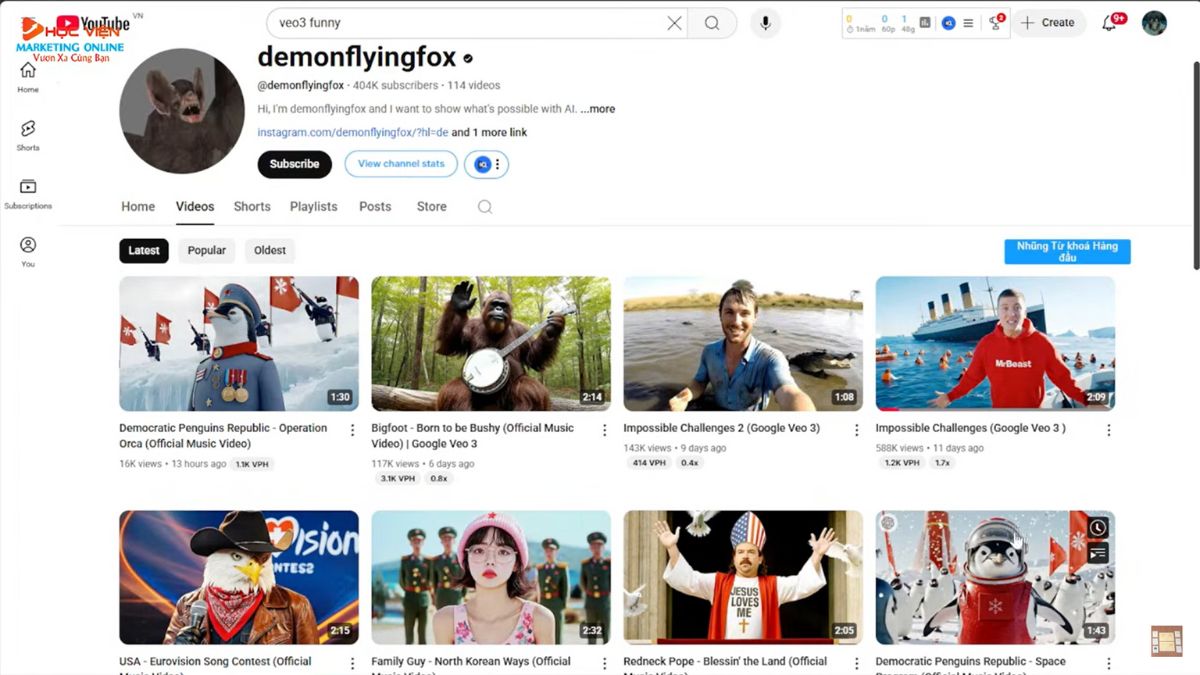
Task: Click View channel stats button
Action: (x=401, y=164)
